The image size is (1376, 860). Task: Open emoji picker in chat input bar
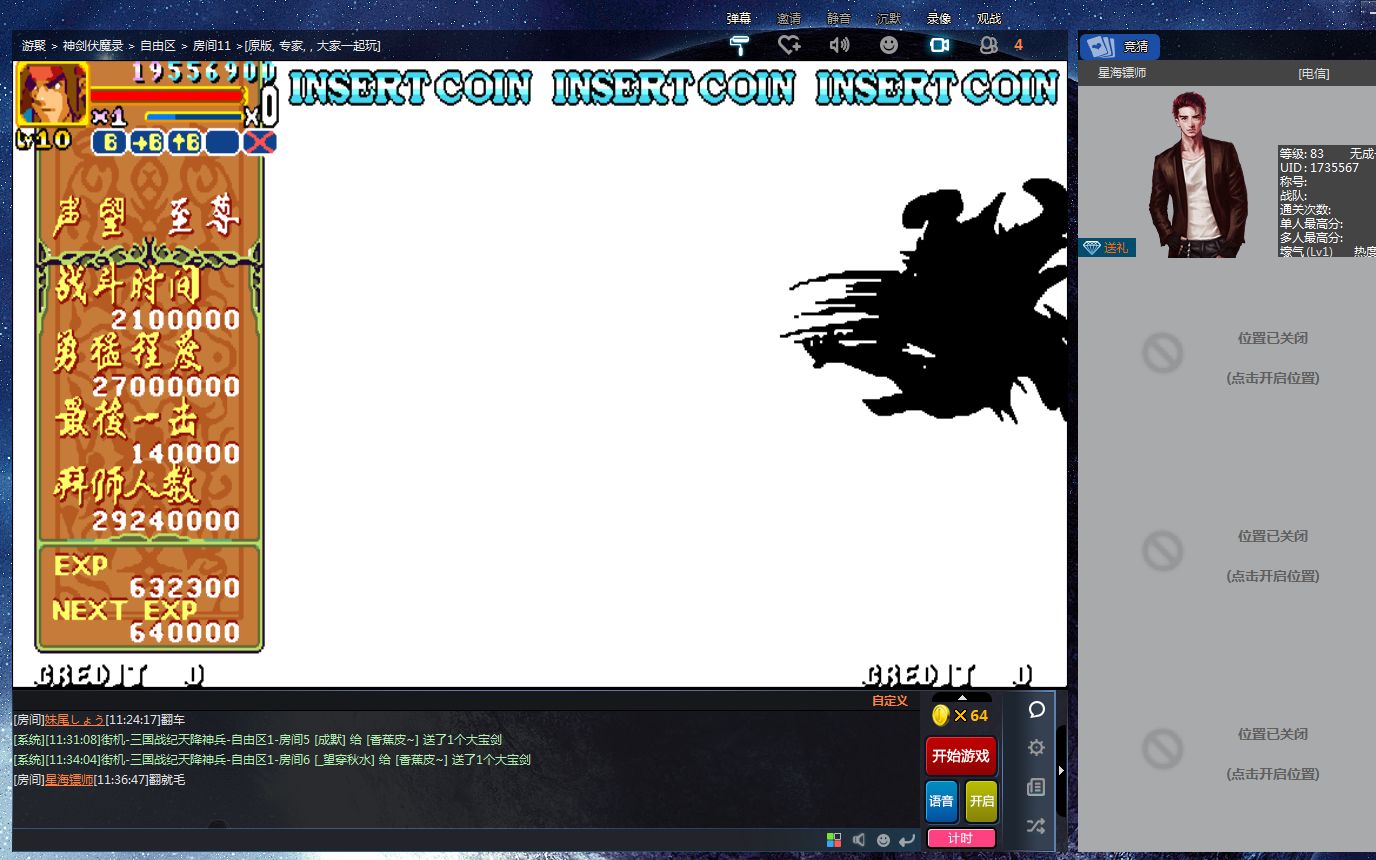tap(883, 840)
